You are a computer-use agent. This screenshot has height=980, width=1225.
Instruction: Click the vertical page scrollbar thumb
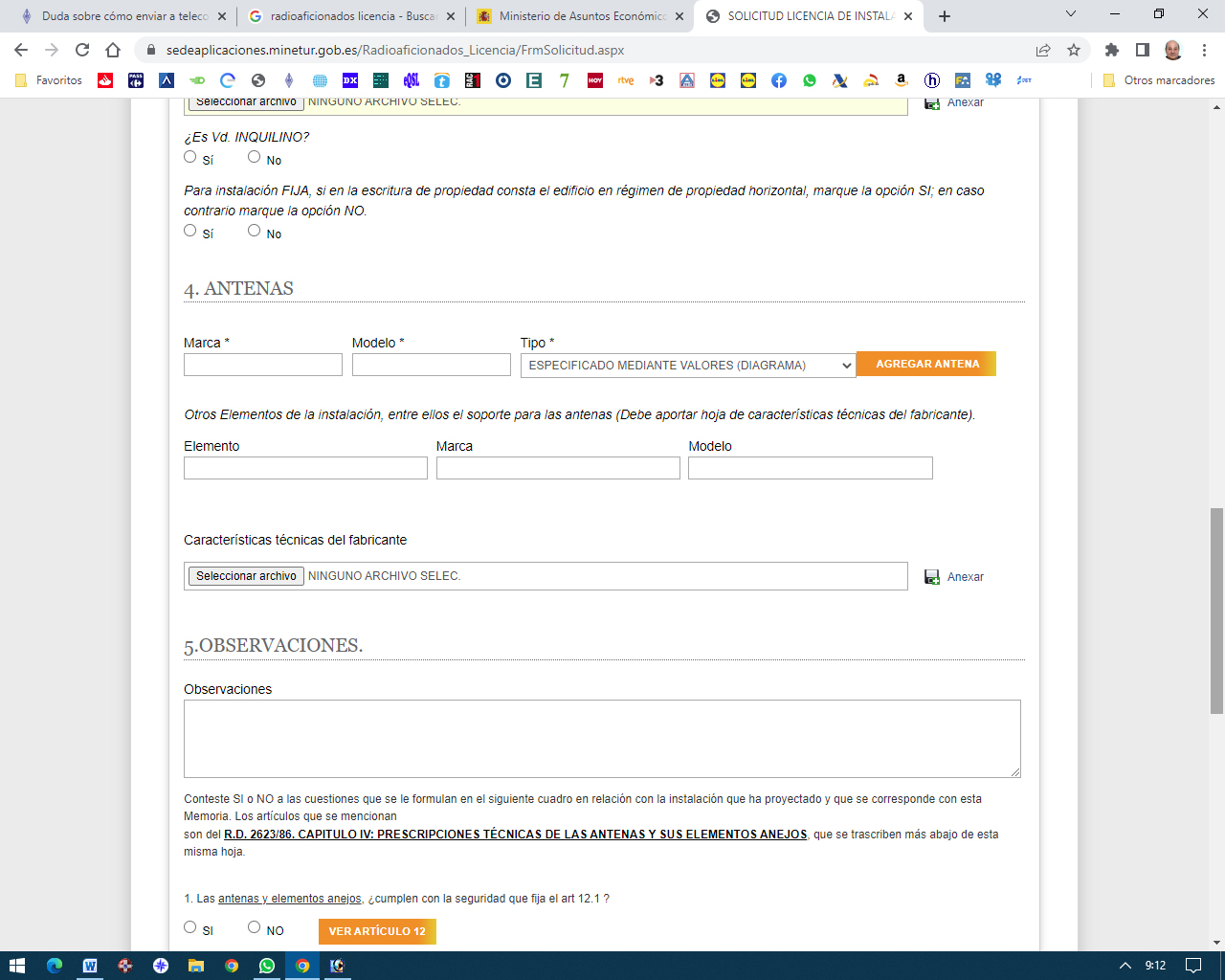1216,611
